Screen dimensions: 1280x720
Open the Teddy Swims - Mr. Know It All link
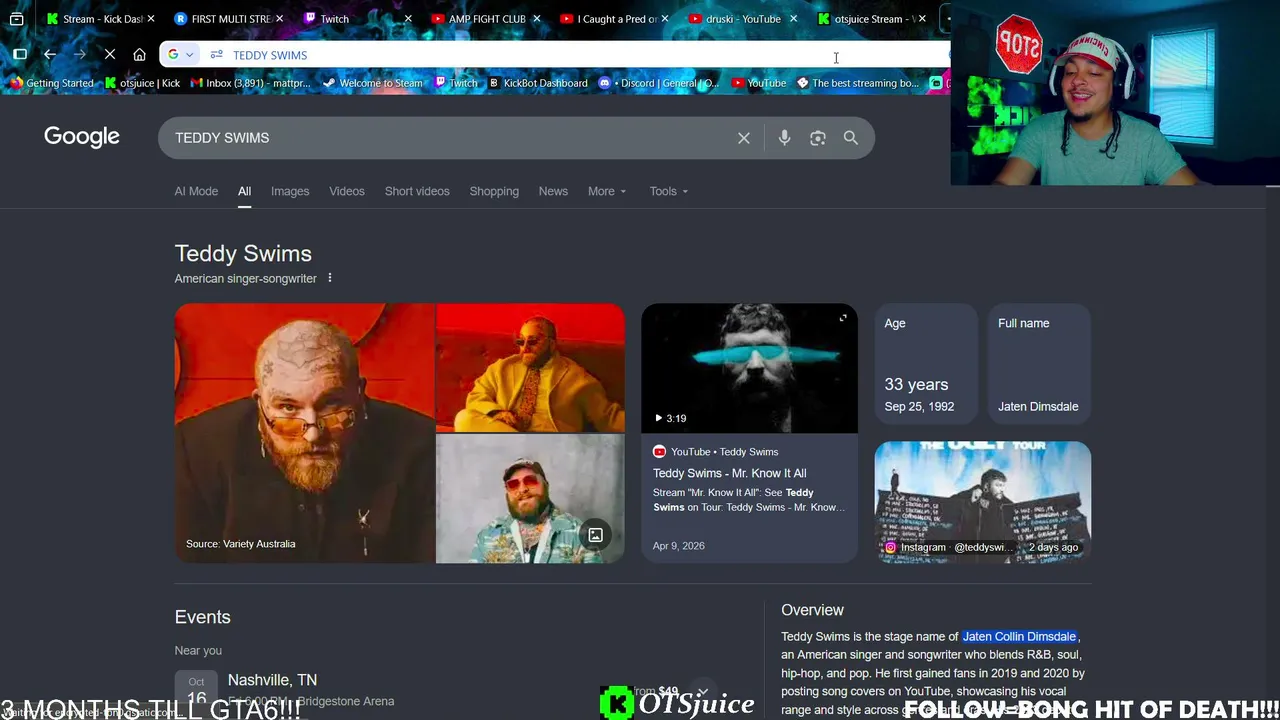730,473
